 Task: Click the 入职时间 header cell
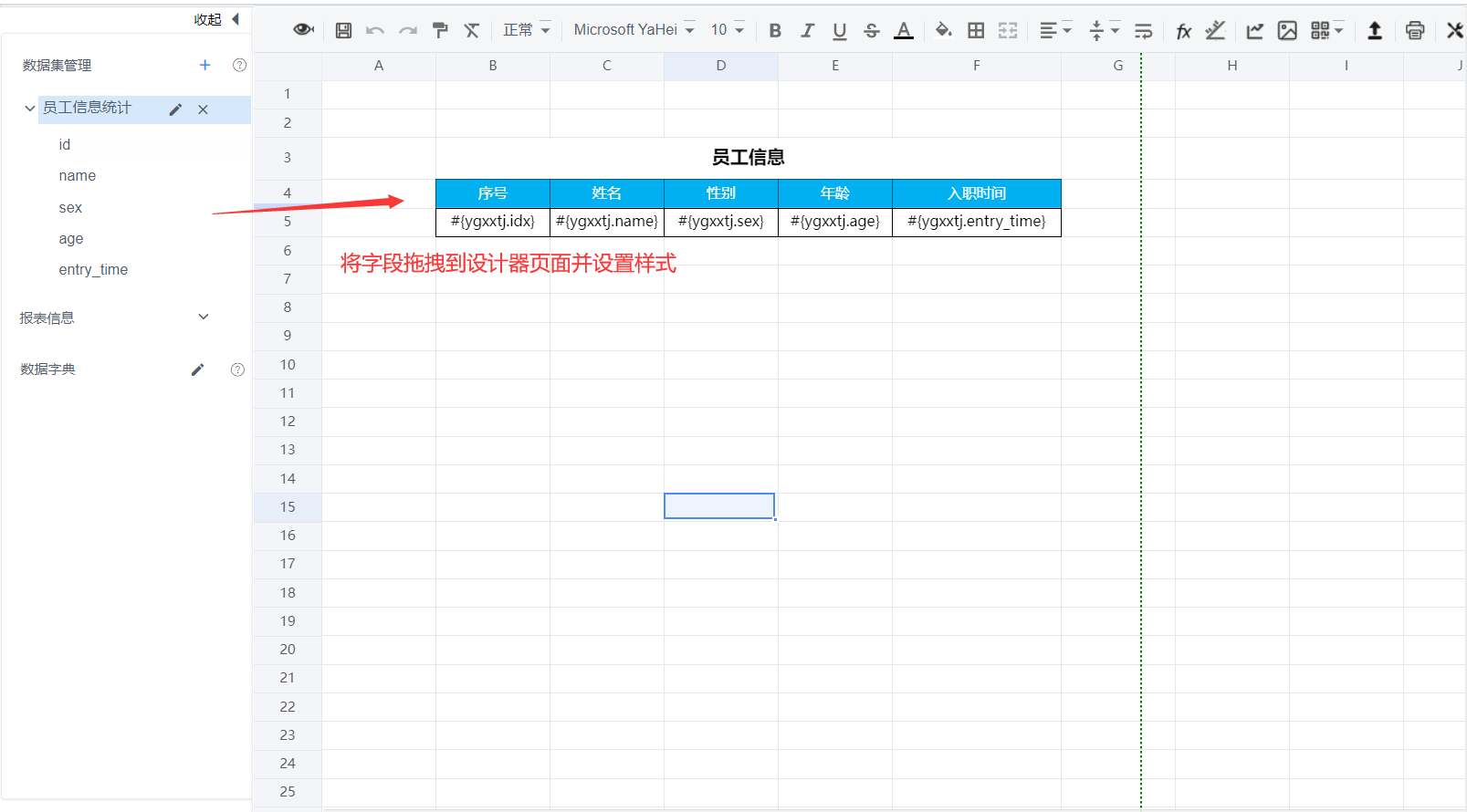[977, 193]
